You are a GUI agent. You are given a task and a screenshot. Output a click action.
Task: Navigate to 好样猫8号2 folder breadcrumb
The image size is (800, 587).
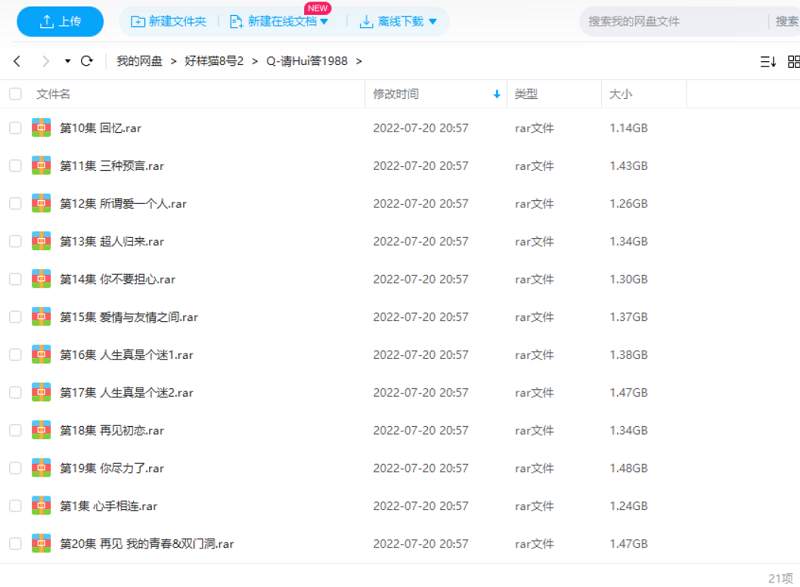pos(214,61)
